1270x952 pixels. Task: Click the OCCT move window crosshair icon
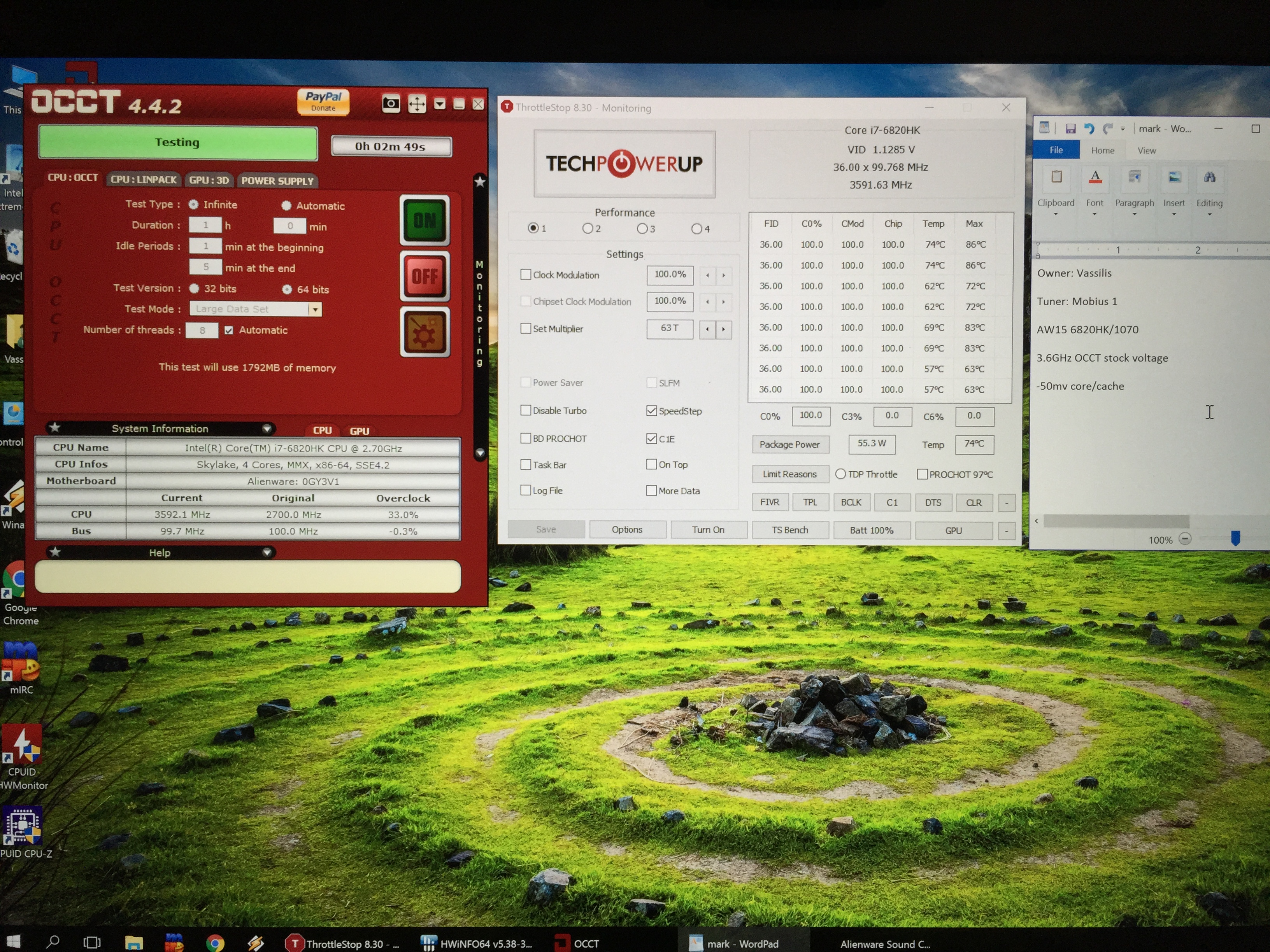coord(417,104)
